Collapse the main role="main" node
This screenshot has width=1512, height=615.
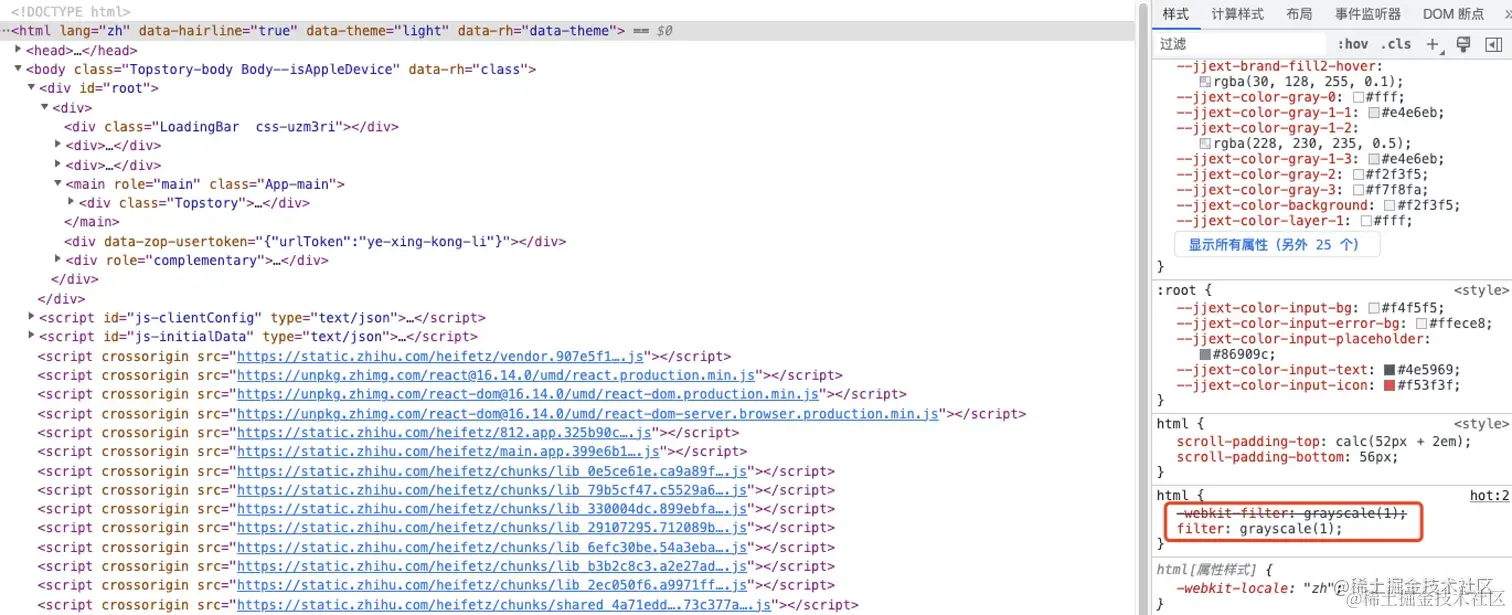(x=58, y=184)
